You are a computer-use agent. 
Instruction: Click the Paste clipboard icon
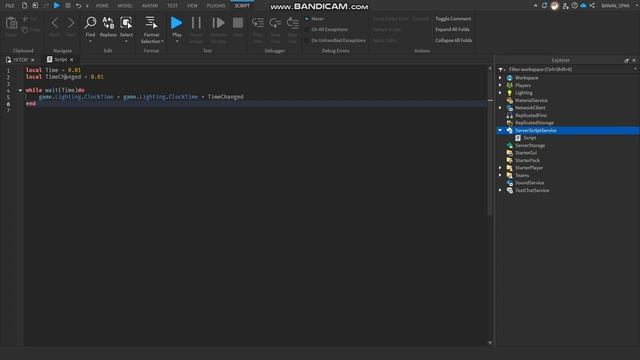tap(11, 23)
